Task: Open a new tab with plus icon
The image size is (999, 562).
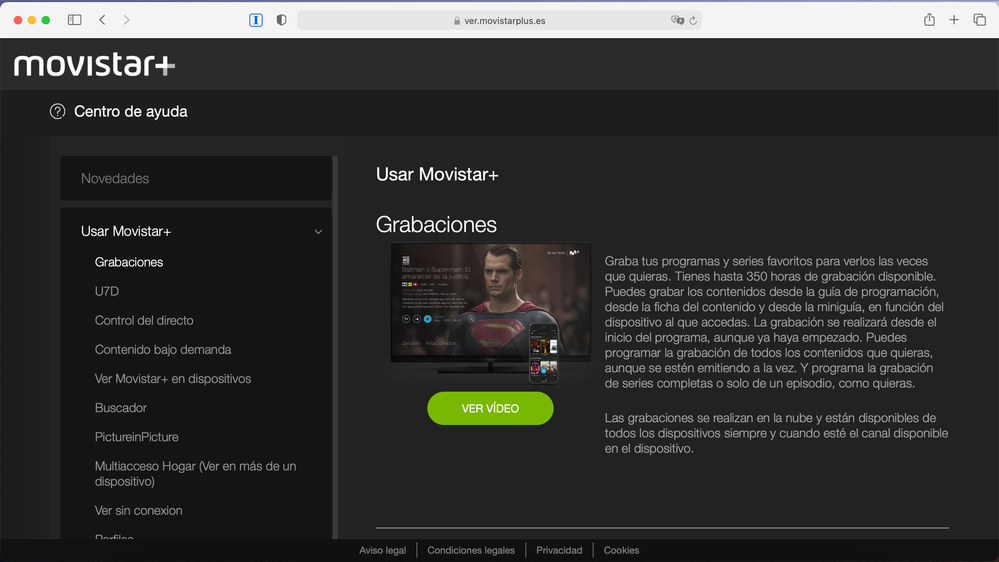Action: pyautogui.click(x=954, y=20)
